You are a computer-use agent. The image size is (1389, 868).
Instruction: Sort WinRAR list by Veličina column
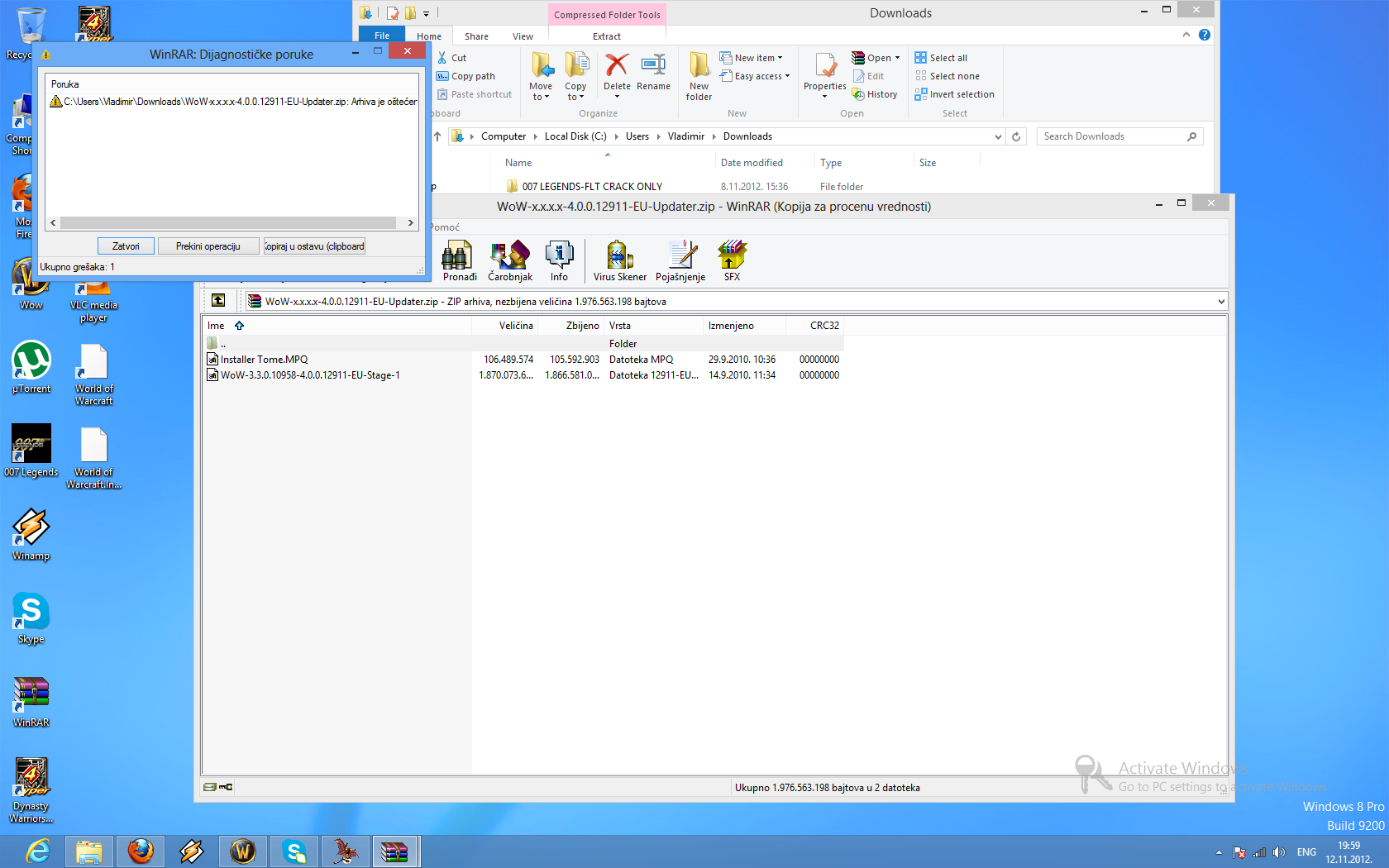[505, 326]
